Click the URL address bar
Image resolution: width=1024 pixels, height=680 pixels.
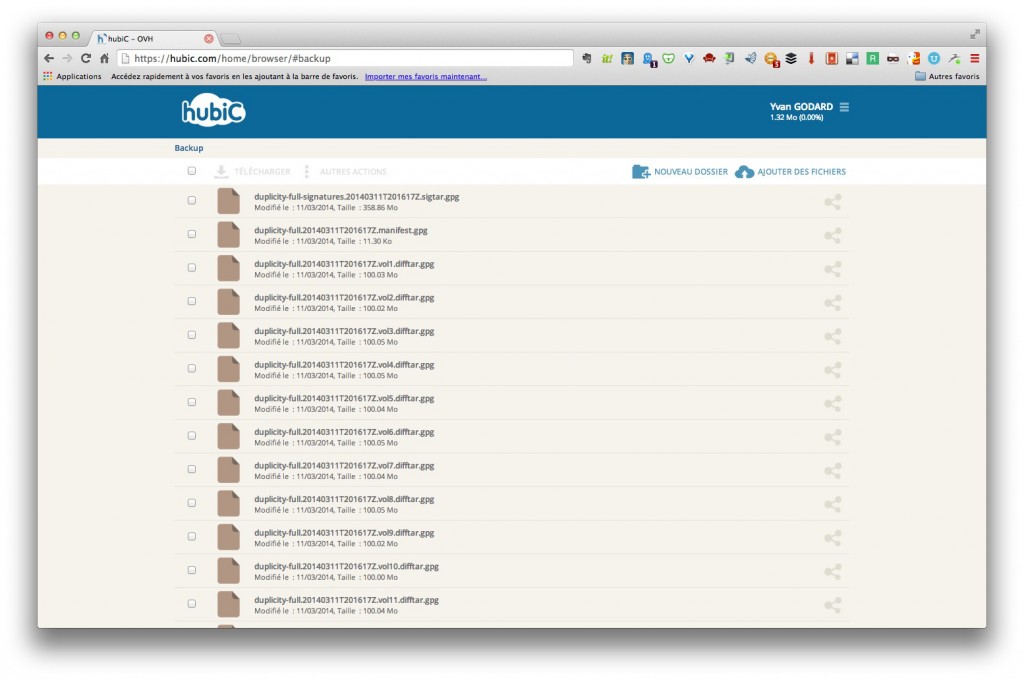click(x=346, y=58)
